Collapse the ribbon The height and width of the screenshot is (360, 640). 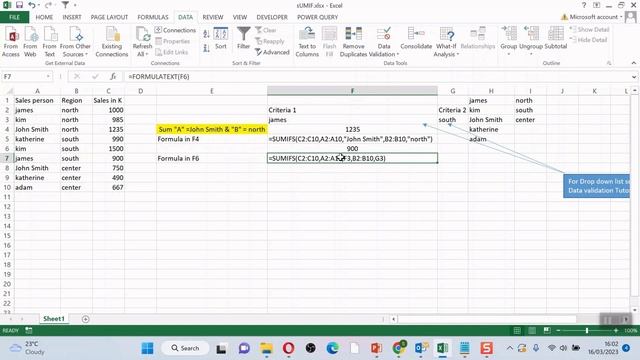633,63
